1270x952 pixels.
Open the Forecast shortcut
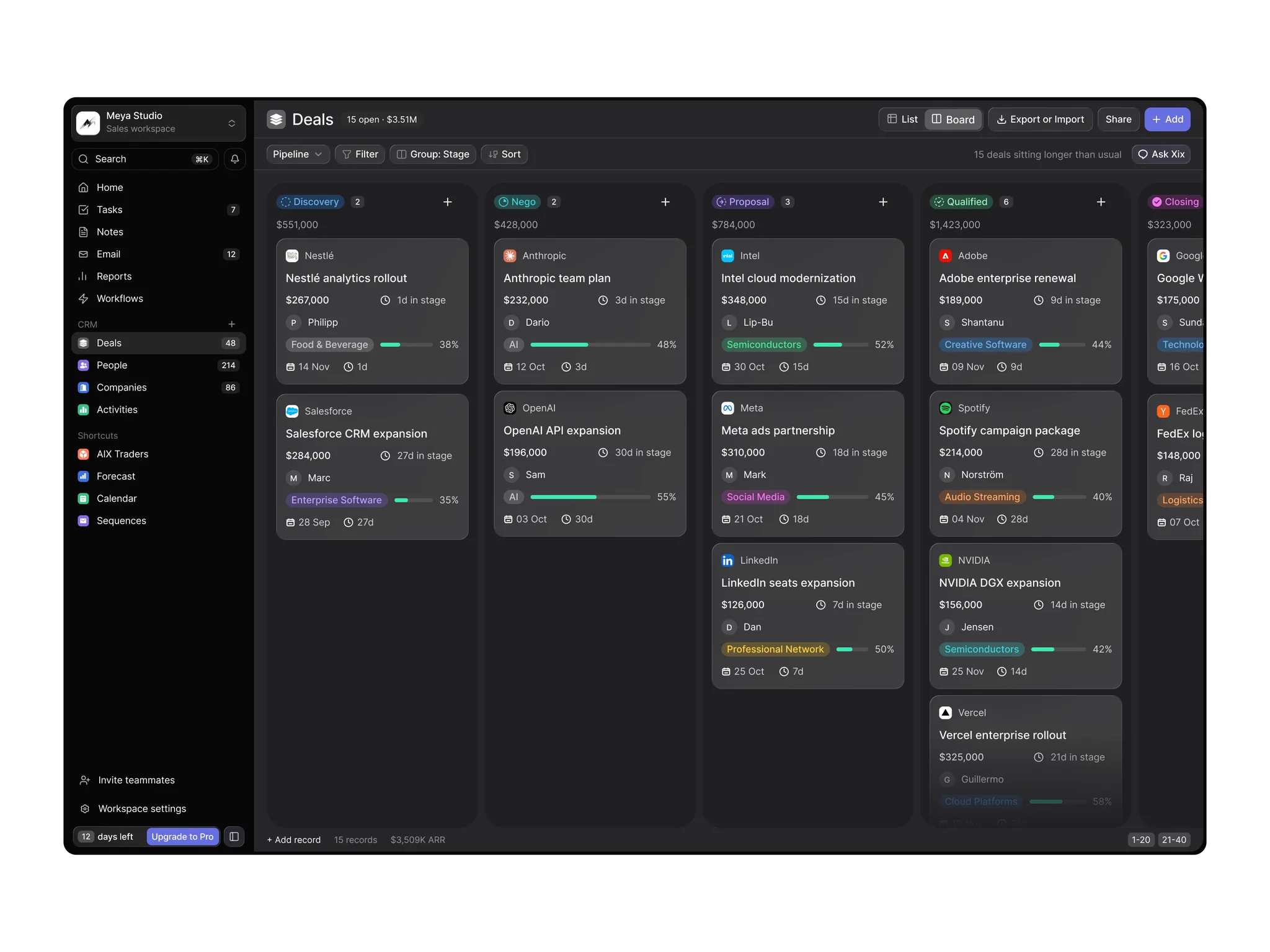click(x=159, y=477)
